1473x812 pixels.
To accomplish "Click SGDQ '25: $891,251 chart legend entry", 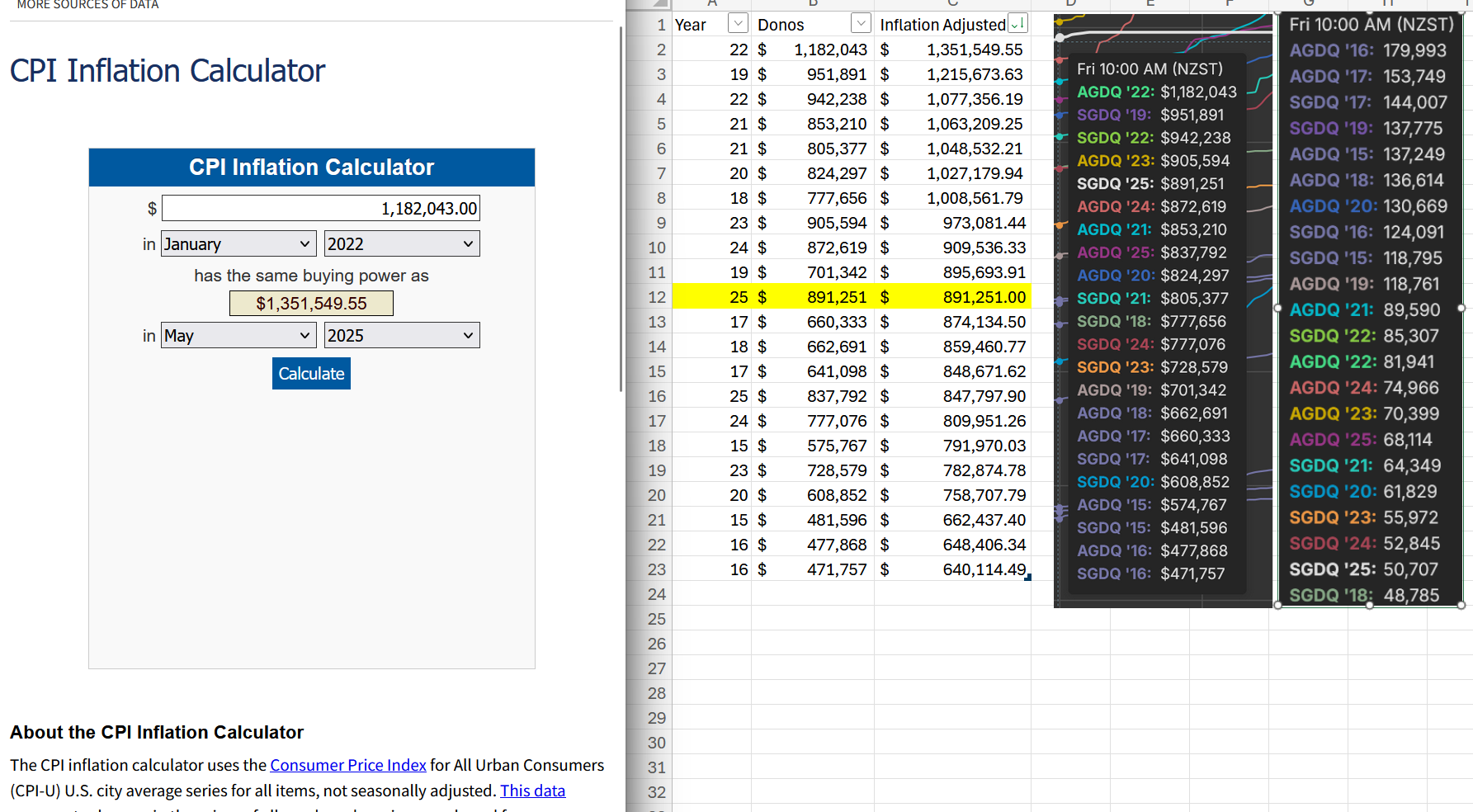I will coord(1150,183).
